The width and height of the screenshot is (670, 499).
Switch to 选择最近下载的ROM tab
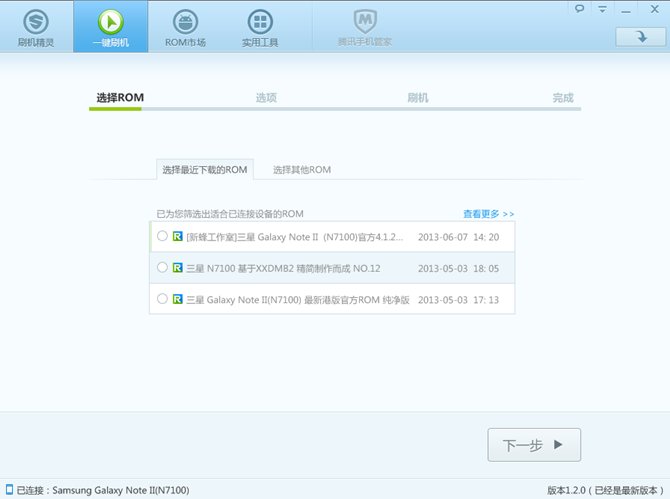click(x=205, y=170)
